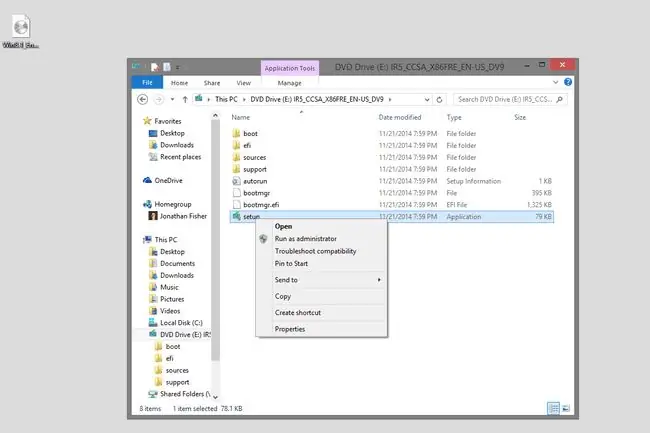Open the Manage ribbon tab

click(x=289, y=83)
